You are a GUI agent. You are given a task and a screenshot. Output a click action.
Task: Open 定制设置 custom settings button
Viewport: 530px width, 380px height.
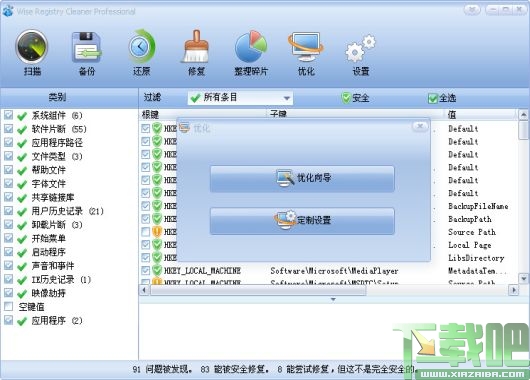(302, 221)
